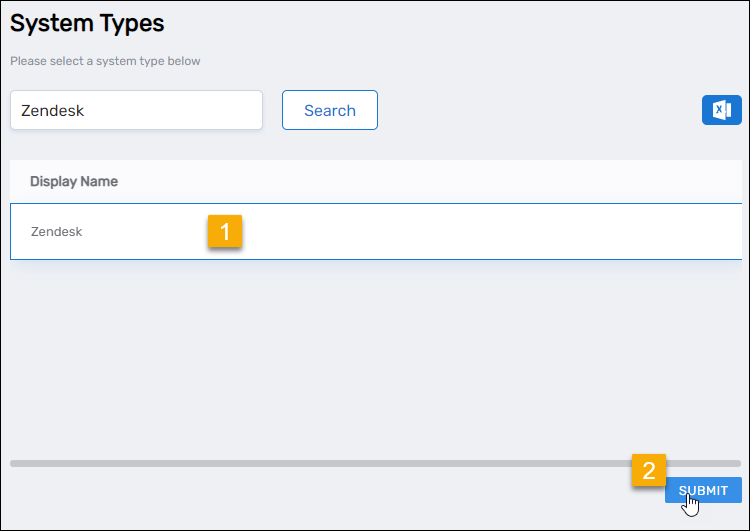Click the orange step 2 callout marker
750x531 pixels.
coord(649,470)
